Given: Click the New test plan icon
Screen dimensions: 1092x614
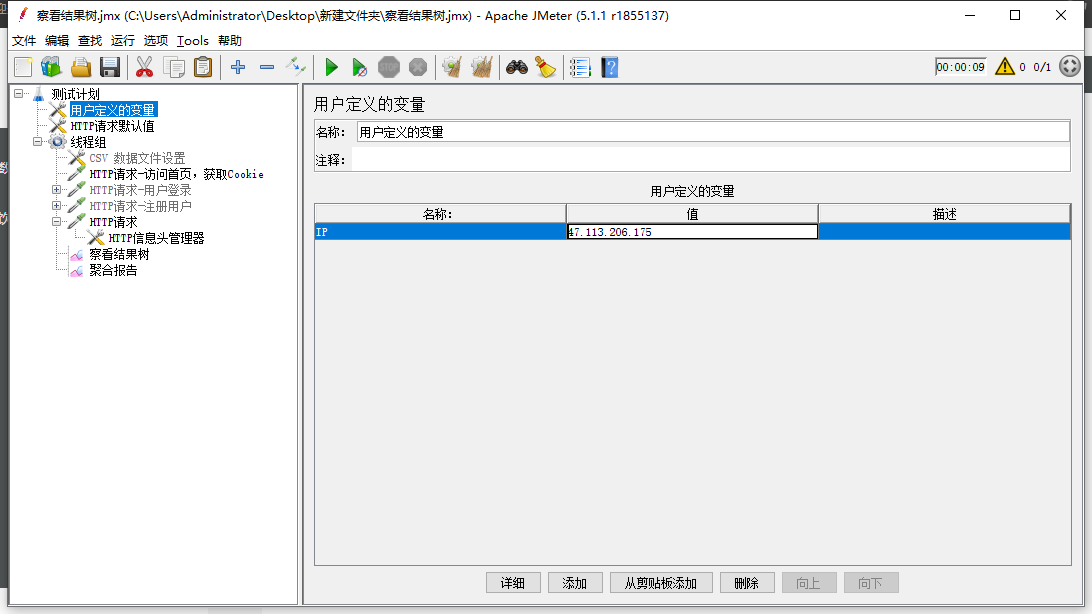Looking at the screenshot, I should (23, 67).
